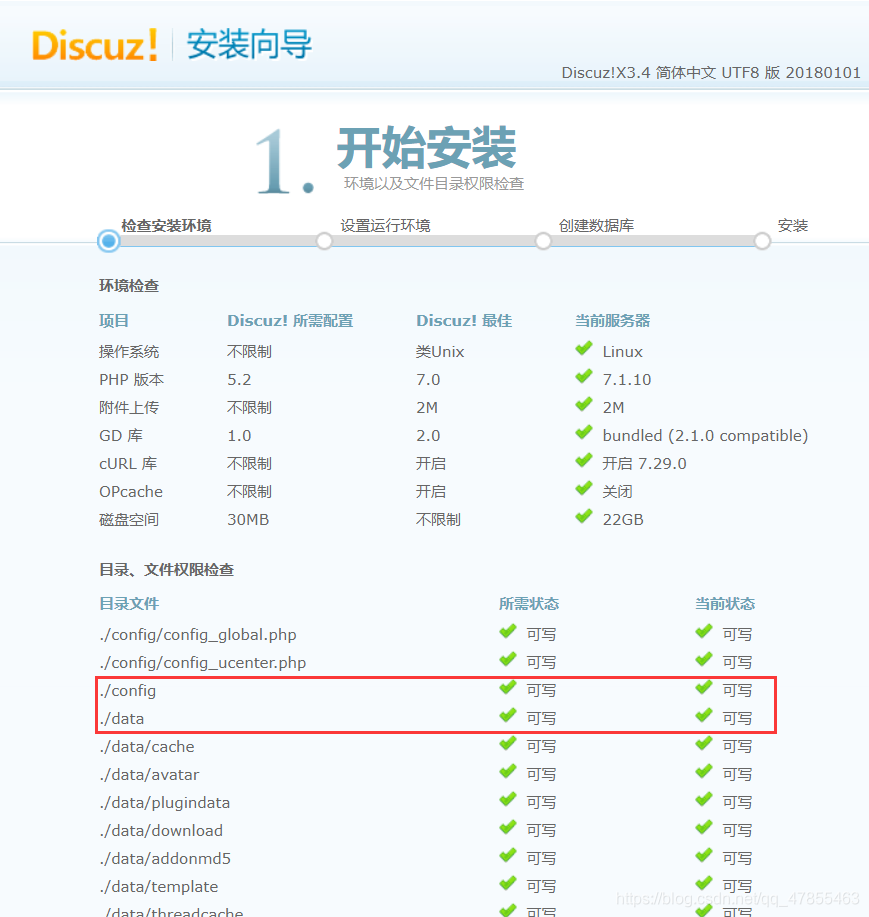Select the 检查安装环境 step marker
869x917 pixels.
[109, 241]
